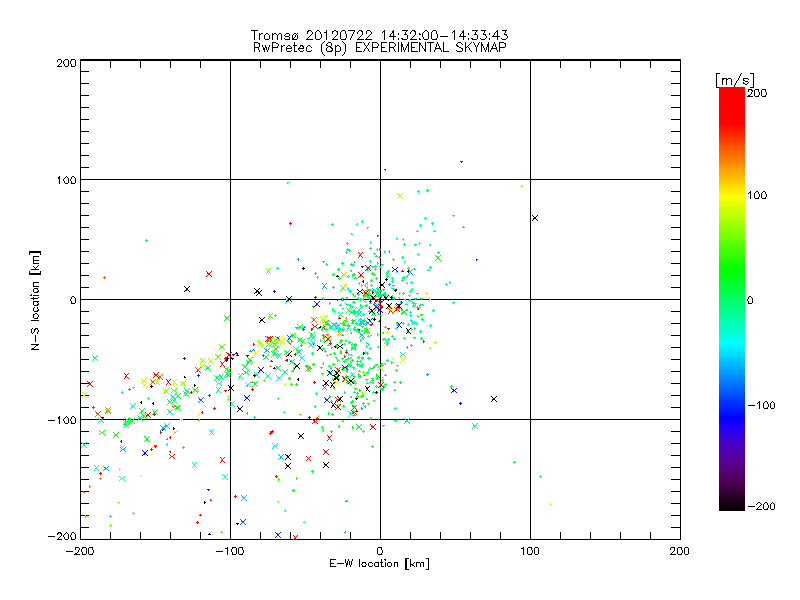Click the black X marker near x=75, y=-85
Viewport: 800px width, 600px height.
(494, 399)
